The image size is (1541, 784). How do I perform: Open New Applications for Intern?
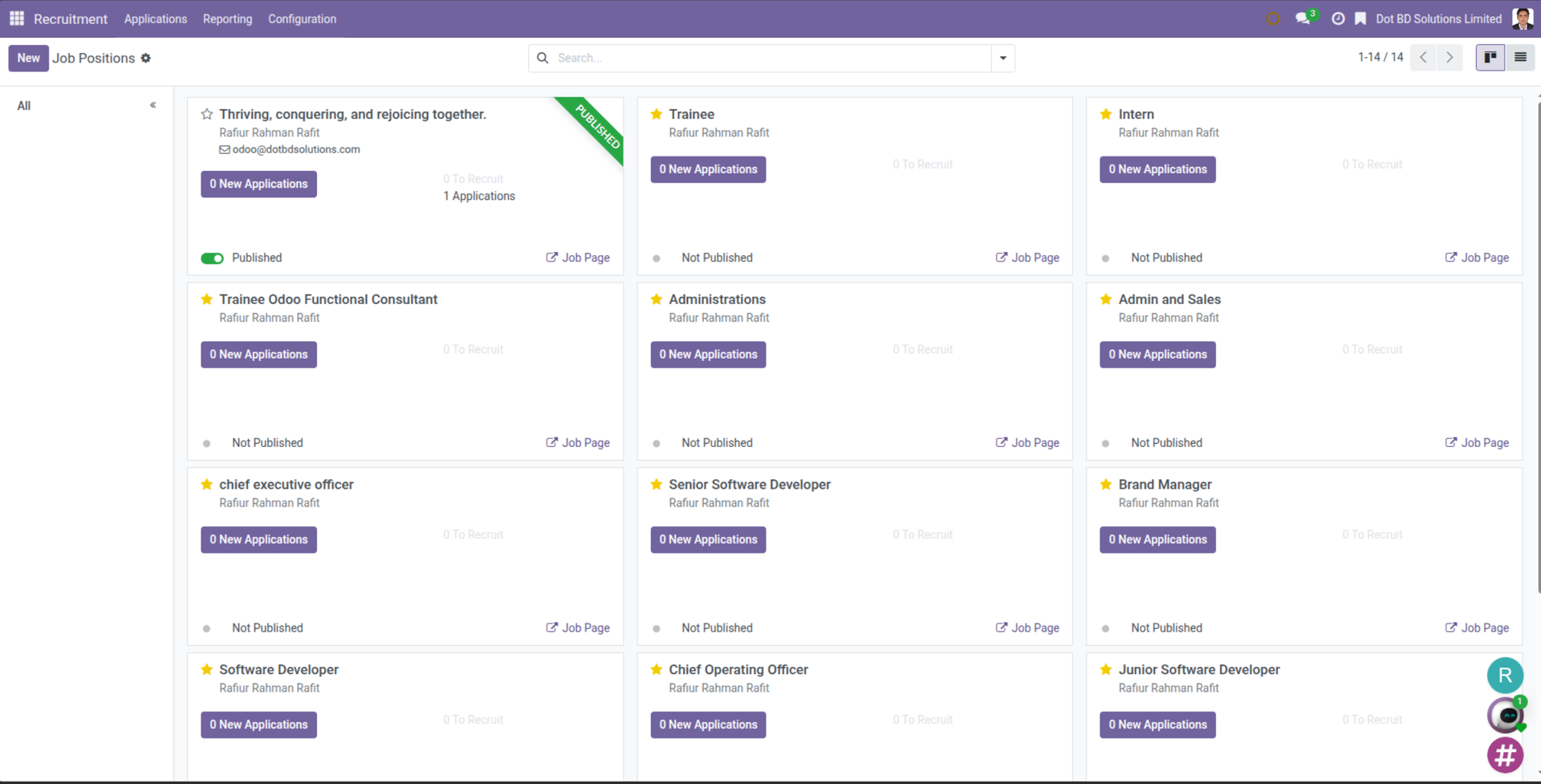tap(1157, 169)
